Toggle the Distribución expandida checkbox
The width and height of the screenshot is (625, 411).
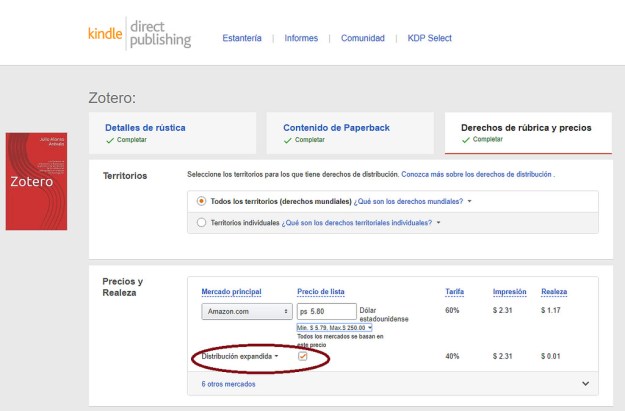pyautogui.click(x=303, y=356)
